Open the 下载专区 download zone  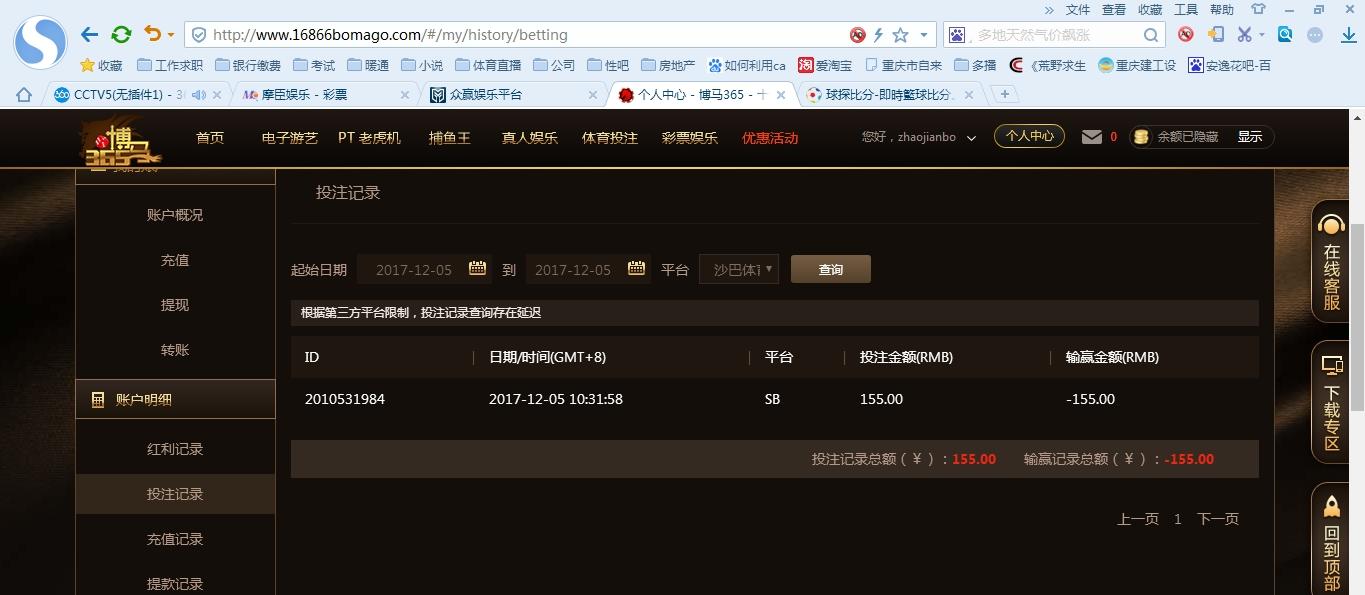coord(1330,400)
